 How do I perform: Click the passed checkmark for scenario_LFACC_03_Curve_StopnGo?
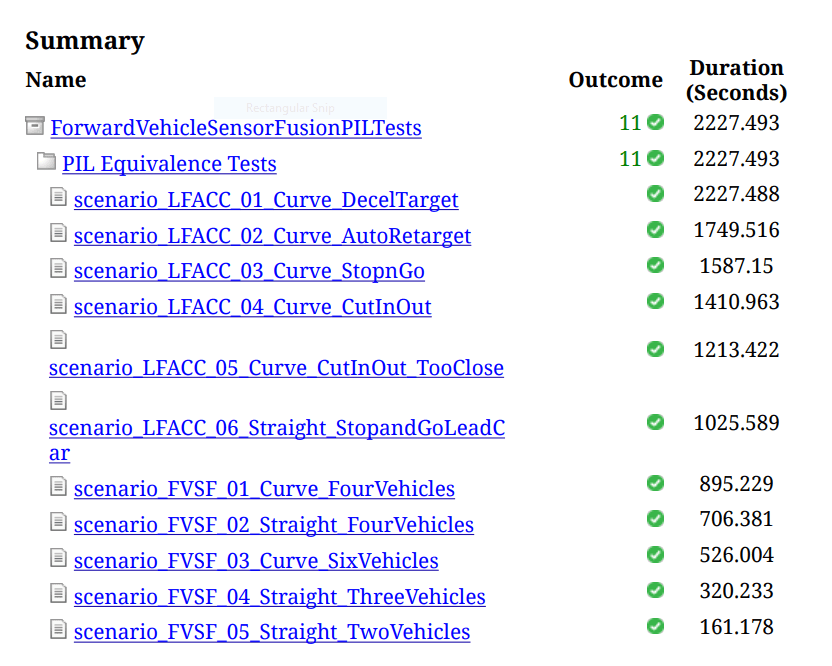(655, 266)
